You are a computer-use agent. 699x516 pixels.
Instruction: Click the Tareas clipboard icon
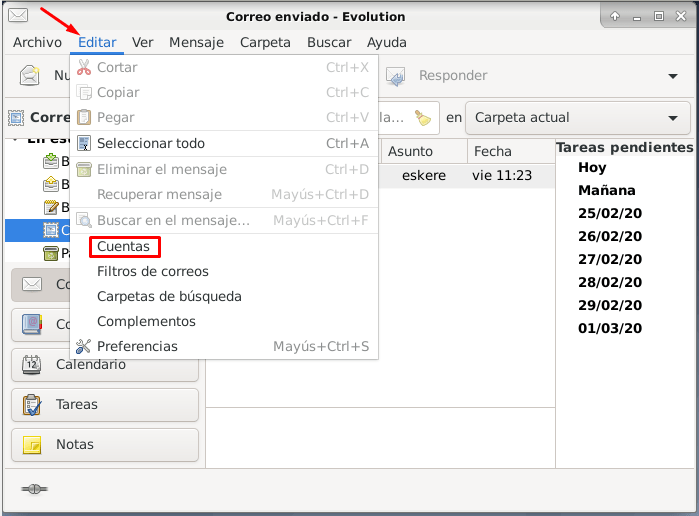coord(31,405)
